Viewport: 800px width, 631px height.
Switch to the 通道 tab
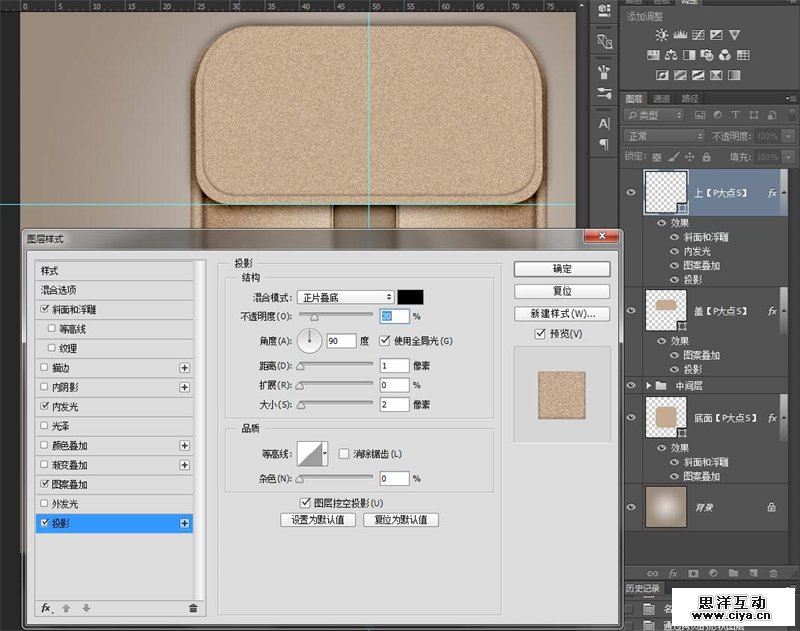tap(661, 98)
